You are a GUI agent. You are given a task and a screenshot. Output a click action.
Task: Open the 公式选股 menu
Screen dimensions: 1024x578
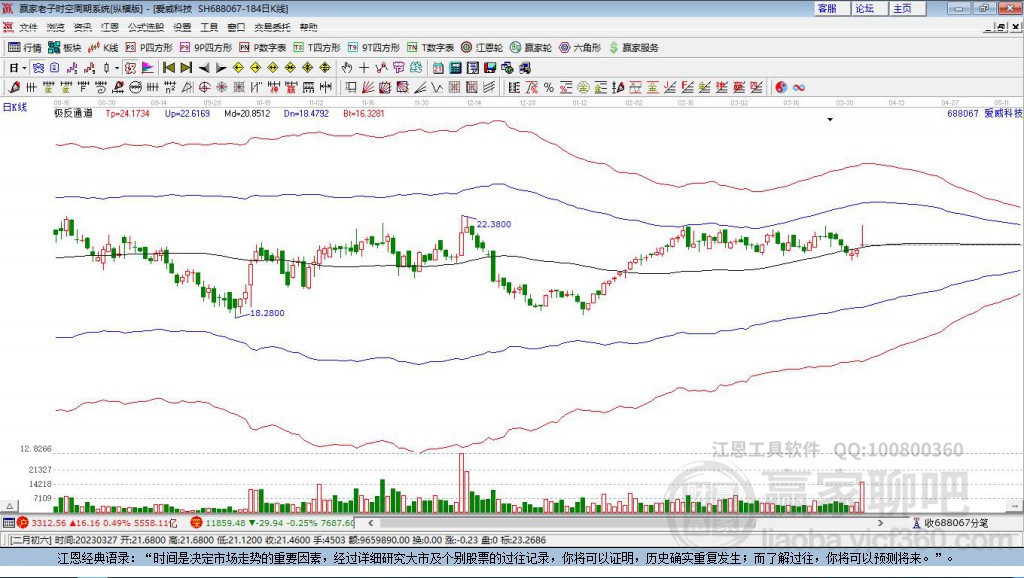coord(146,27)
